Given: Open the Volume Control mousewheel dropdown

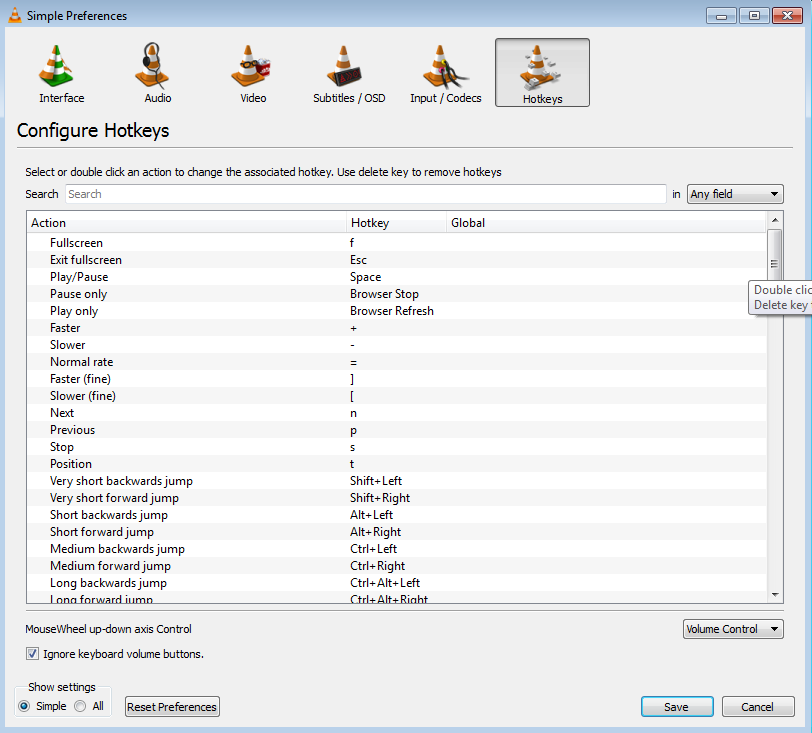Looking at the screenshot, I should tap(733, 629).
